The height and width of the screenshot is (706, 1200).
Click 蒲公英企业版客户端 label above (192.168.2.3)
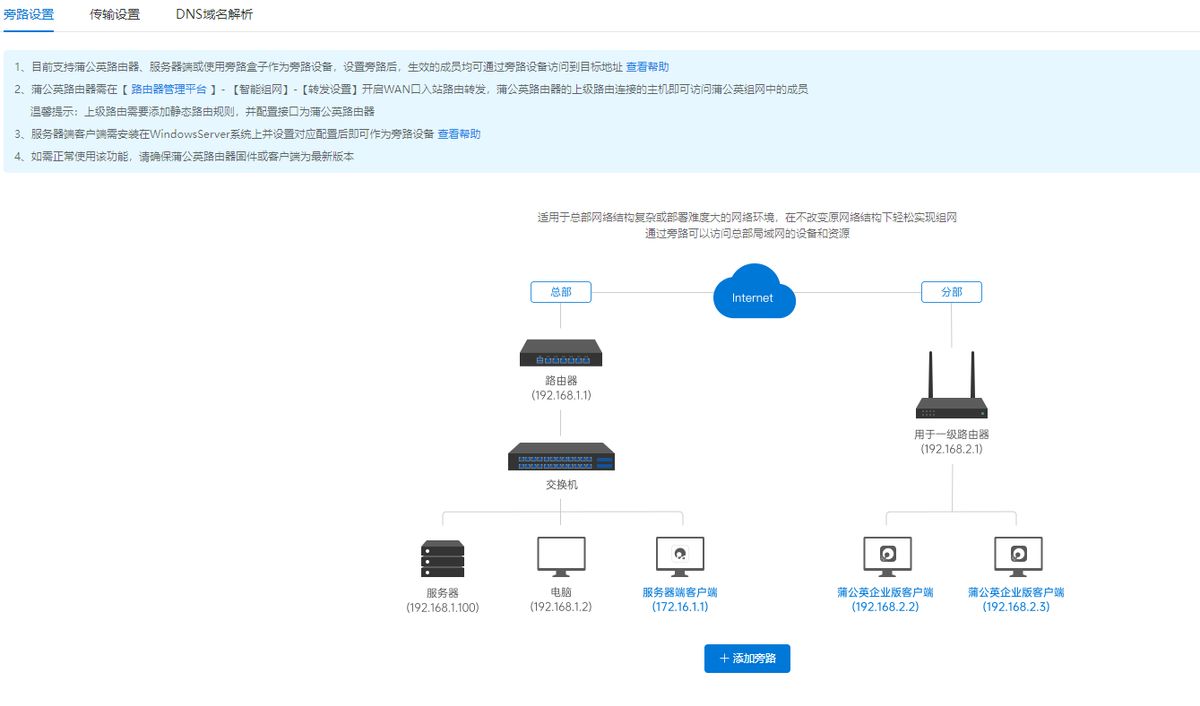1016,592
